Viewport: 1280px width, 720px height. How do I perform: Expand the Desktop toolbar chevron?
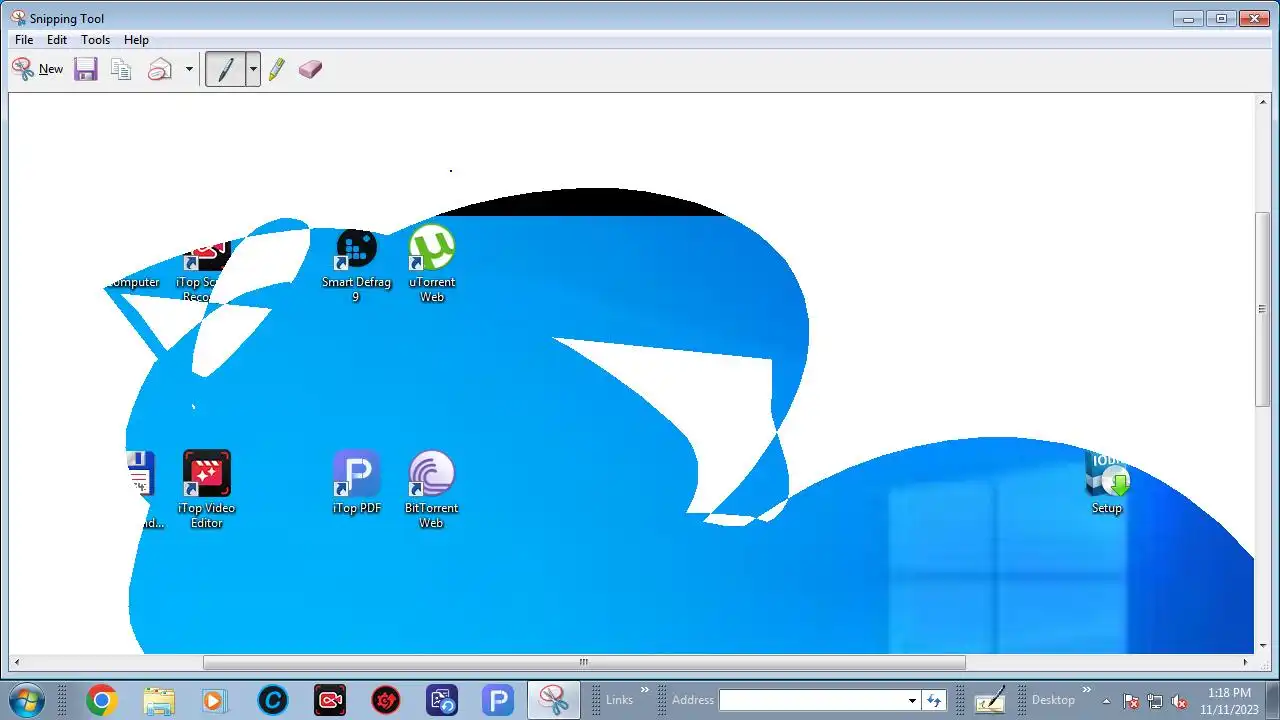coord(1086,690)
